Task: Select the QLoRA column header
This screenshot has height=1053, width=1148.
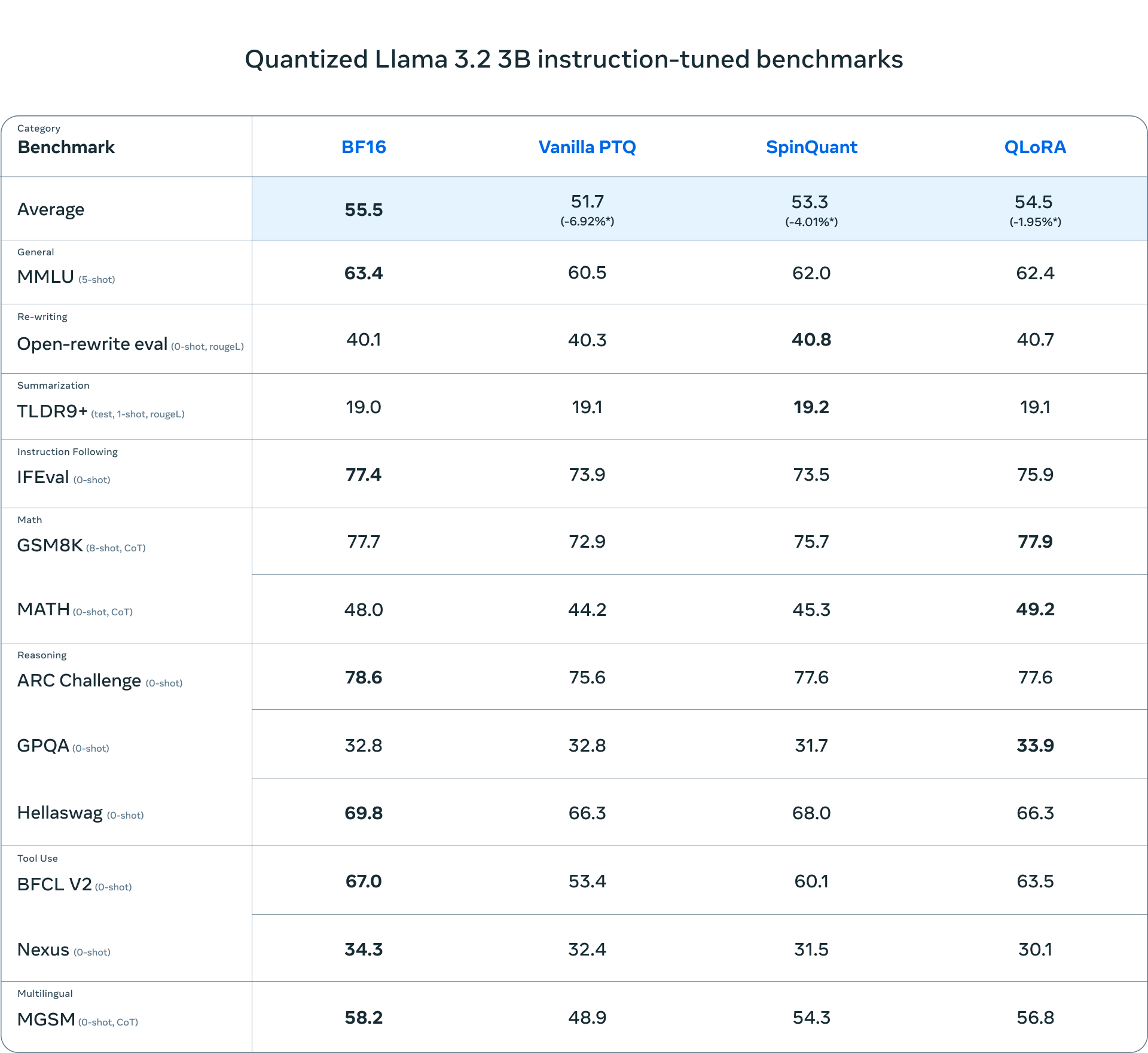Action: [x=1035, y=147]
